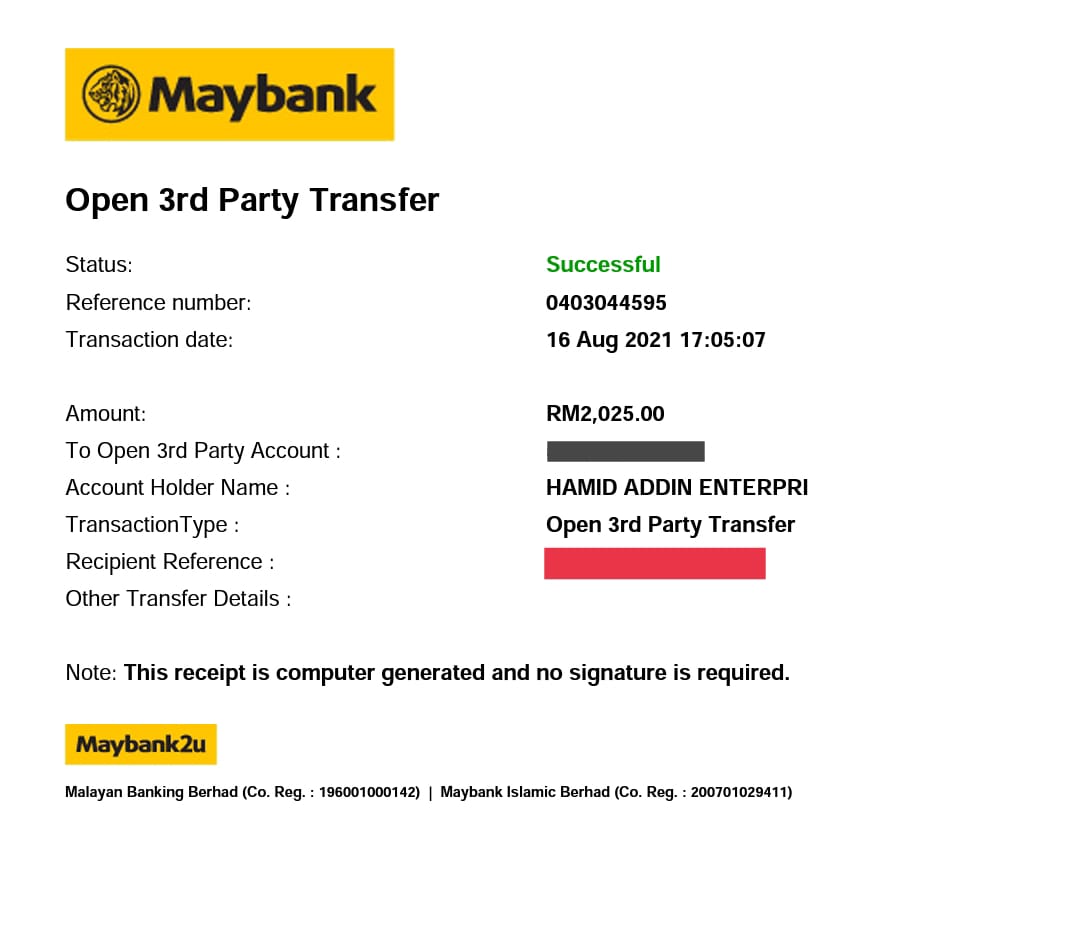The height and width of the screenshot is (944, 1080).
Task: Click the "To Open 3rd Party Account" label
Action: point(203,451)
